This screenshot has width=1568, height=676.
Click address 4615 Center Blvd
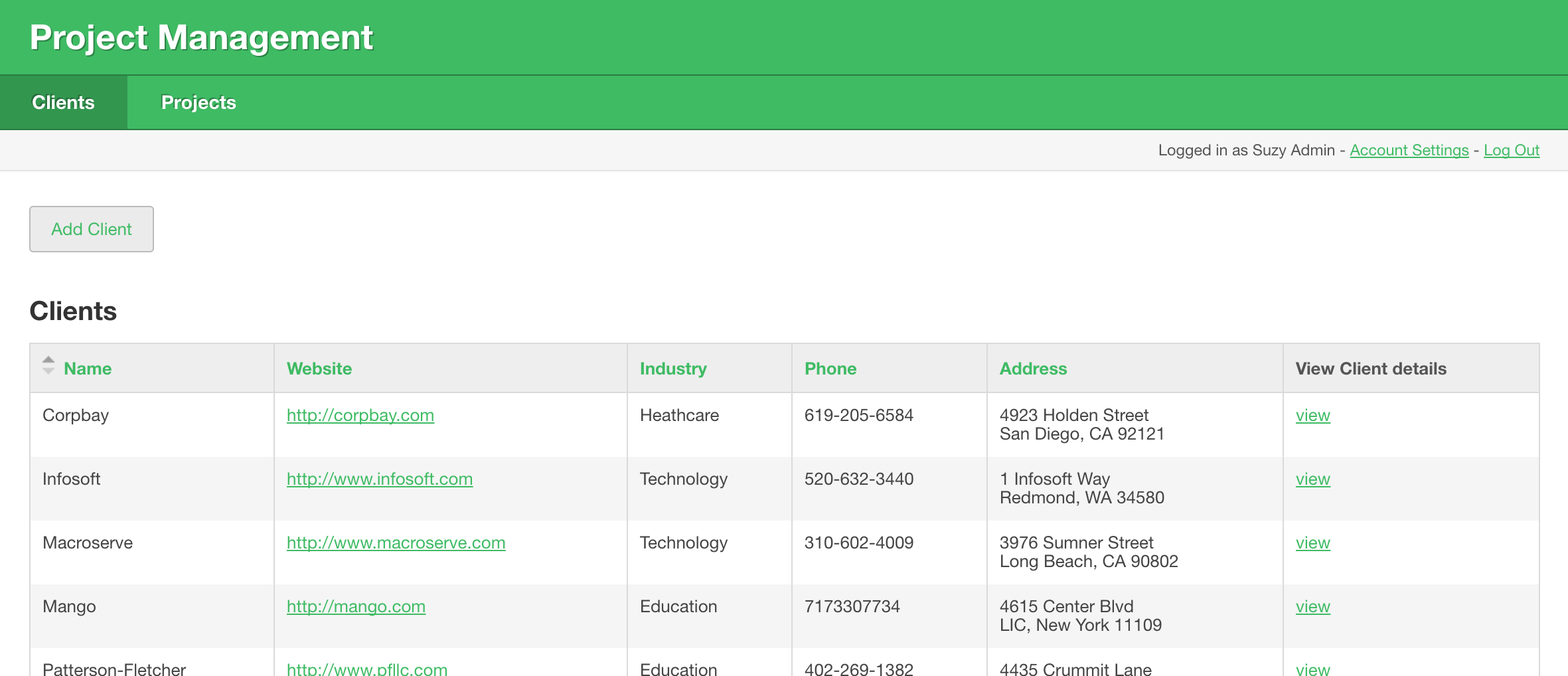tap(1067, 606)
